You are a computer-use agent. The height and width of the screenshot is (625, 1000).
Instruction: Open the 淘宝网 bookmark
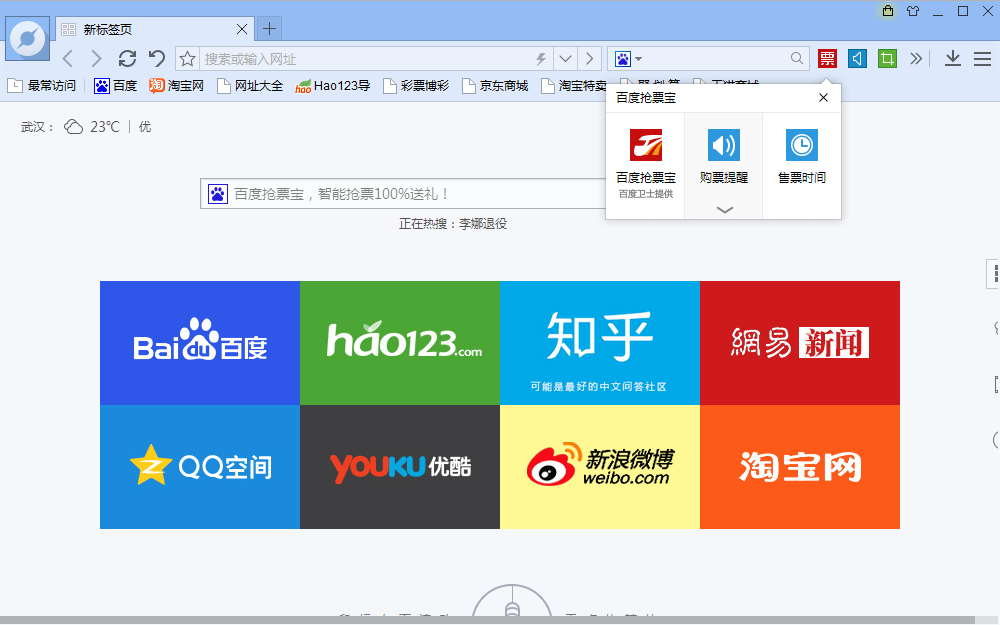pos(177,85)
